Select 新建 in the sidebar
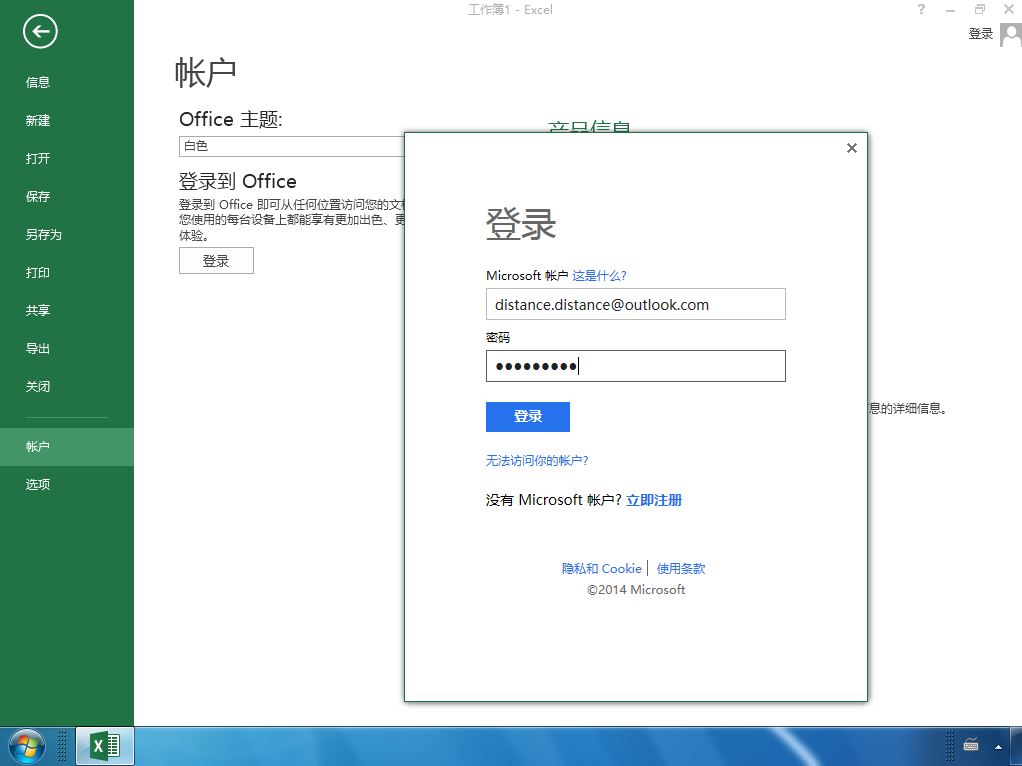 [x=38, y=121]
